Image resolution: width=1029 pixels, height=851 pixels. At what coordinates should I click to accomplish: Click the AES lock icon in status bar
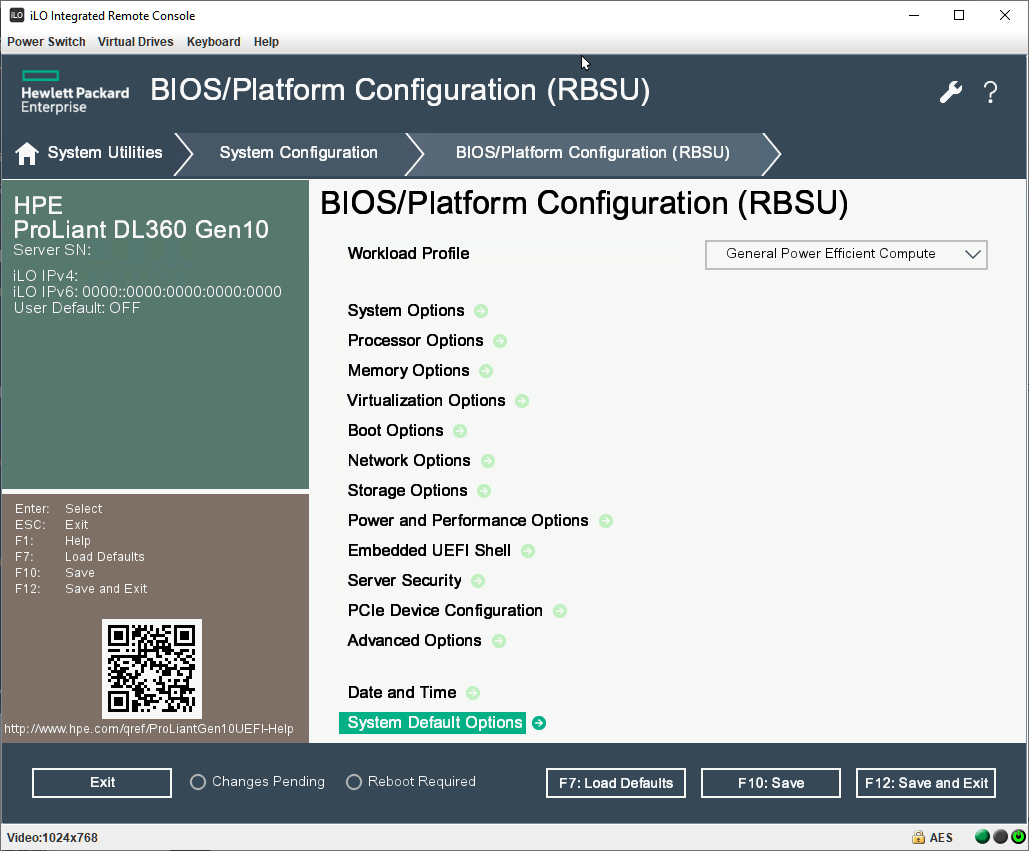pyautogui.click(x=918, y=837)
